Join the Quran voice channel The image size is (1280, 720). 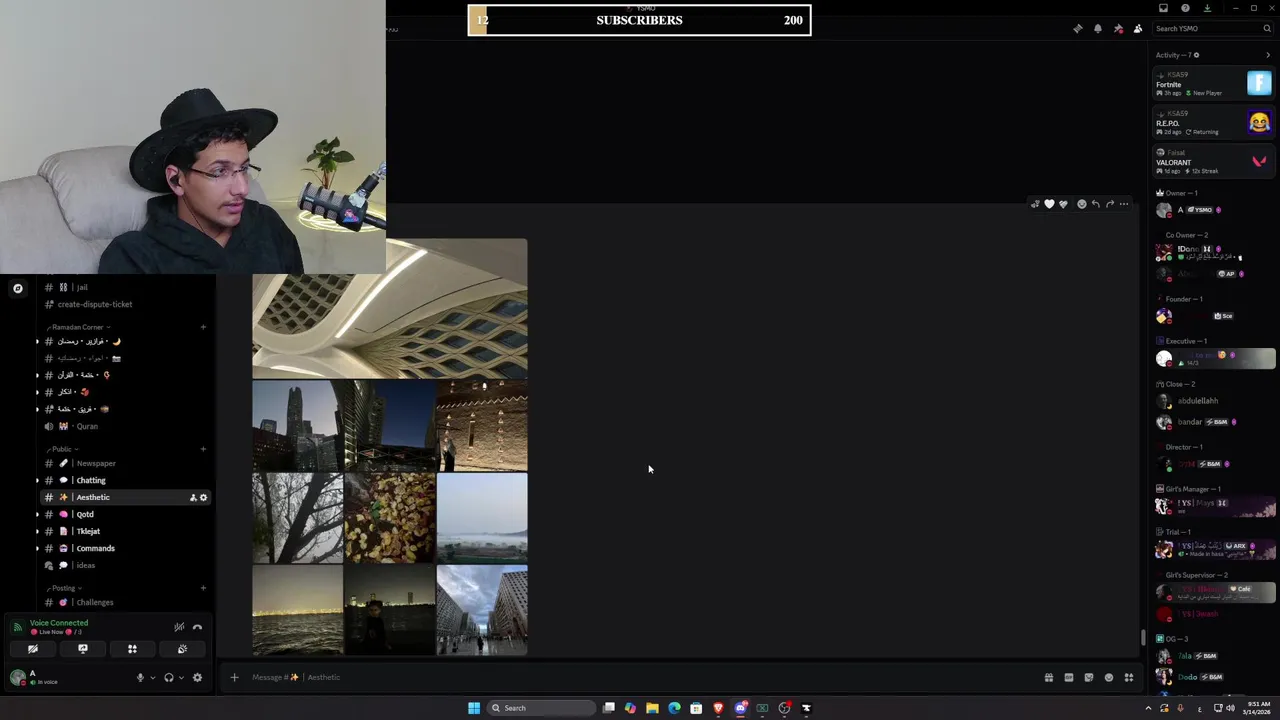pos(124,426)
